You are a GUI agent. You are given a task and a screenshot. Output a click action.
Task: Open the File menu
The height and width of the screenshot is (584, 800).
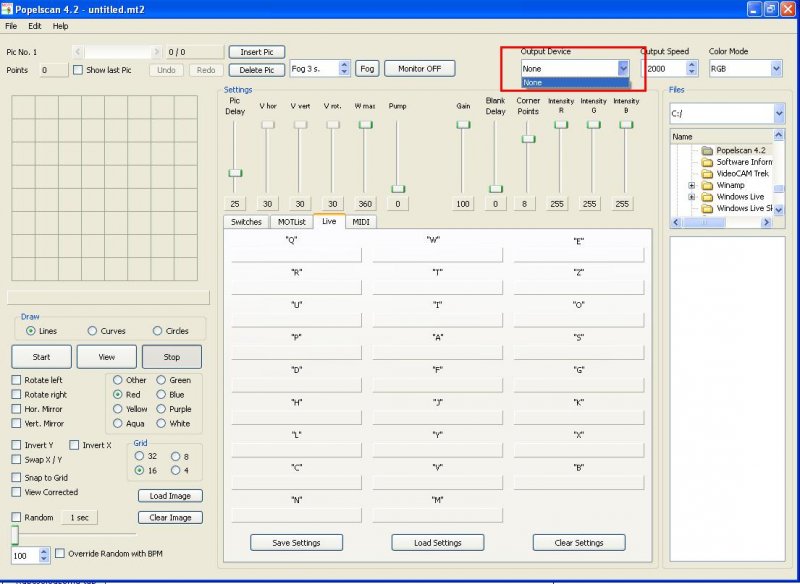point(11,26)
